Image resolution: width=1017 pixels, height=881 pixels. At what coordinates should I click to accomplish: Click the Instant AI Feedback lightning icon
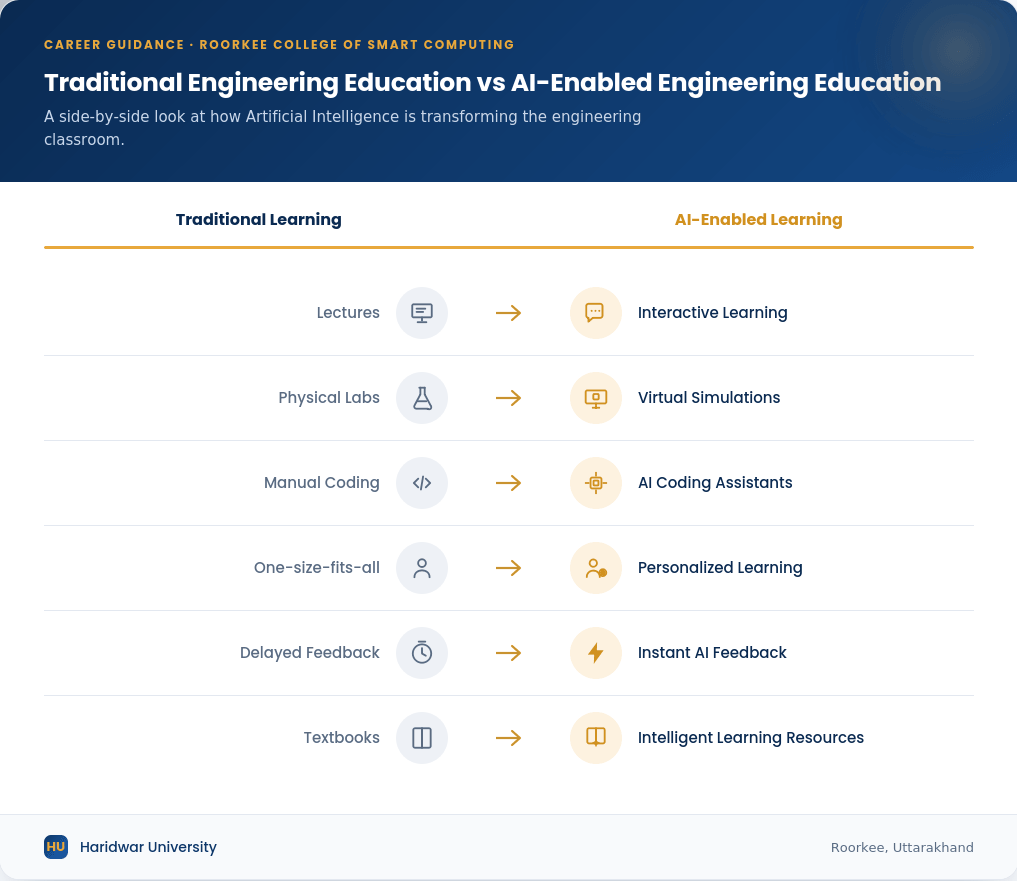(x=595, y=653)
